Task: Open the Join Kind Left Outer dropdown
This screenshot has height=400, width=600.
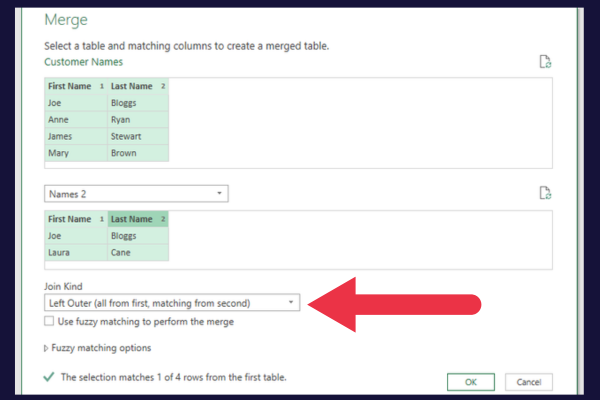Action: [x=172, y=303]
